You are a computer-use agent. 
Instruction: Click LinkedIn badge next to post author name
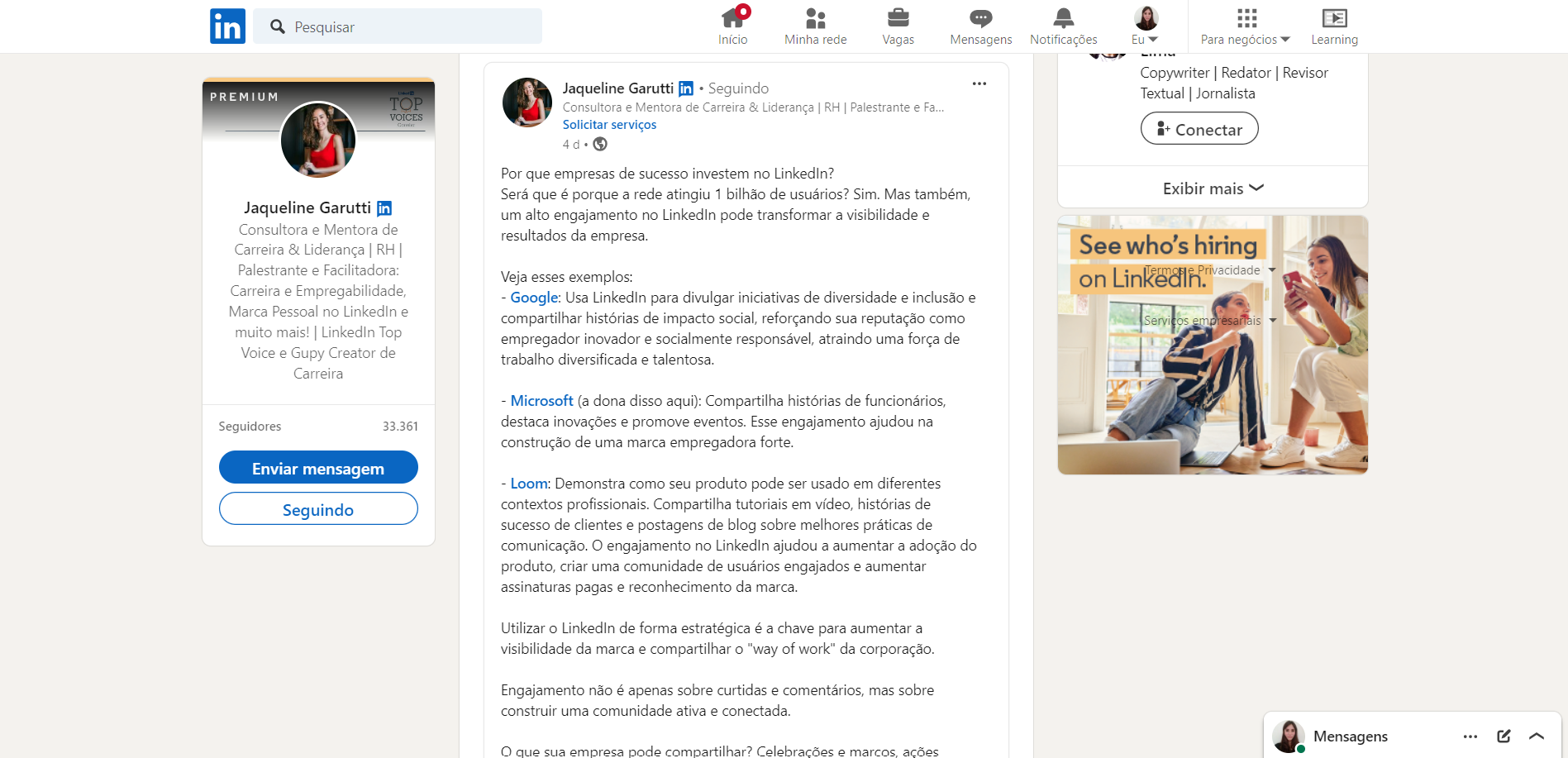pos(686,88)
